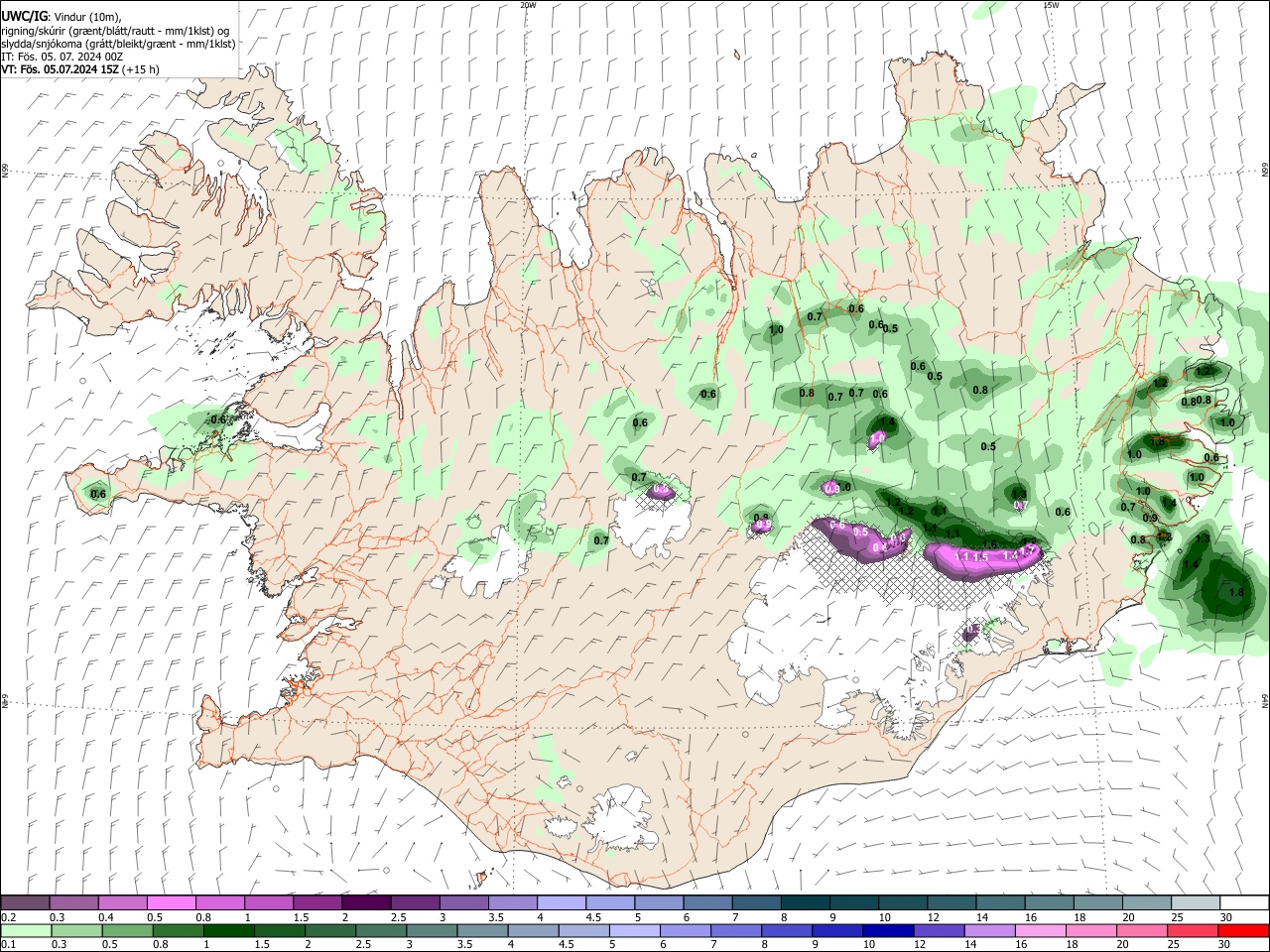Pick the 0.8 green swatch in the lower rain scale
The width and height of the screenshot is (1270, 952).
(x=178, y=930)
